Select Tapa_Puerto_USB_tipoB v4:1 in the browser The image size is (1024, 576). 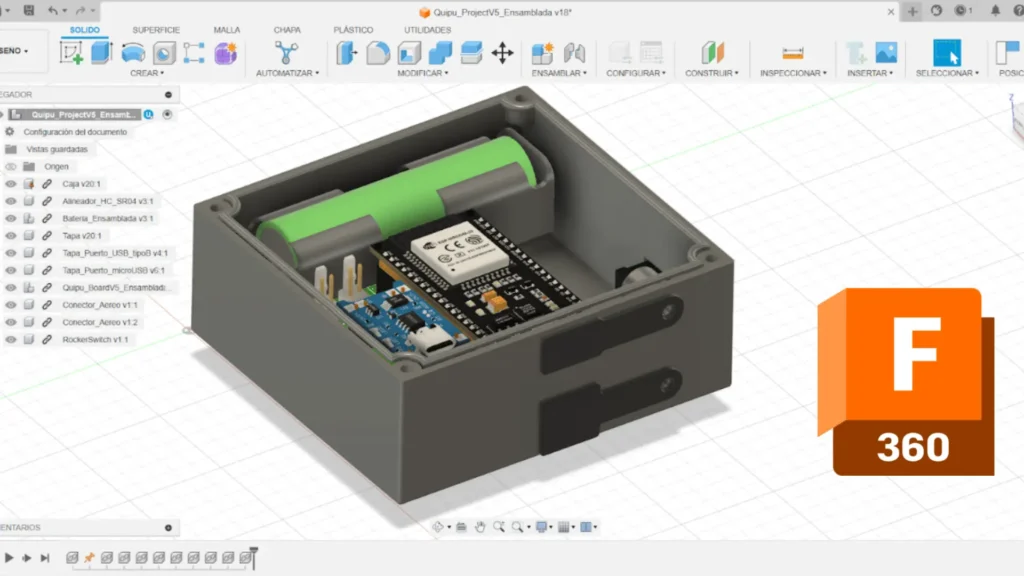click(x=115, y=253)
